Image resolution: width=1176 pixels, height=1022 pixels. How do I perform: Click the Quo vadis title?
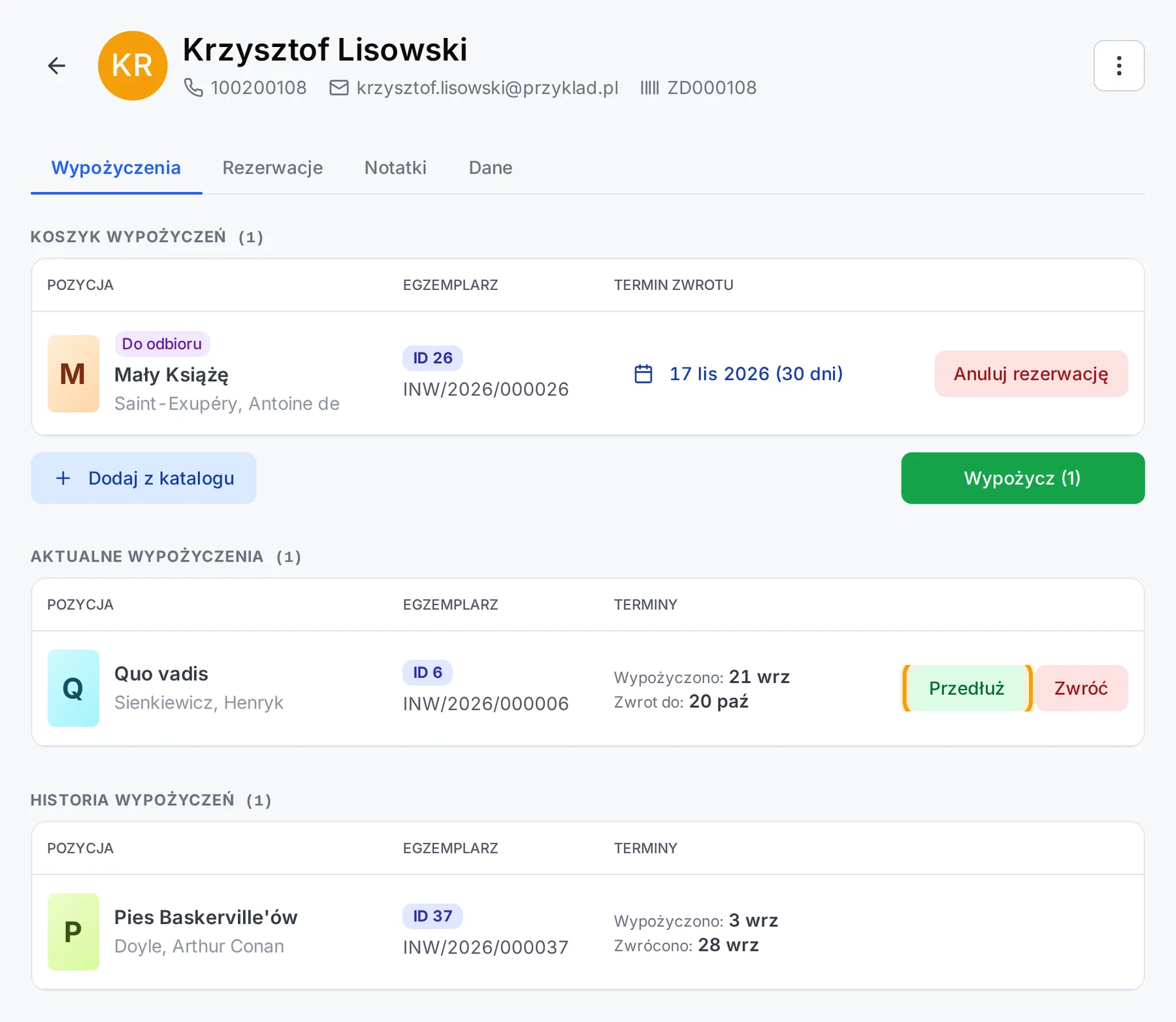coord(161,673)
